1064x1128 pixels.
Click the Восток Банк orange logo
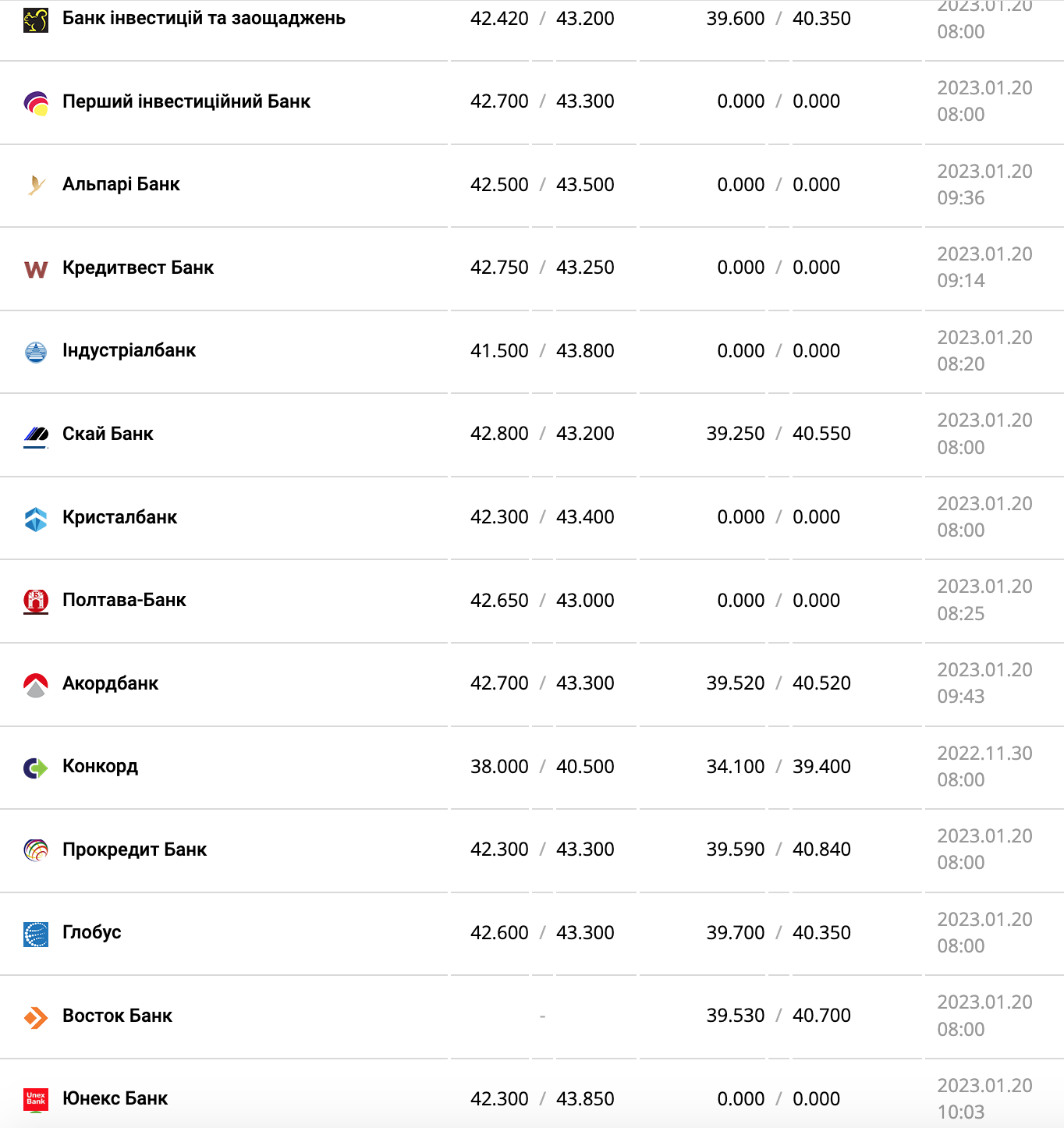point(36,1017)
